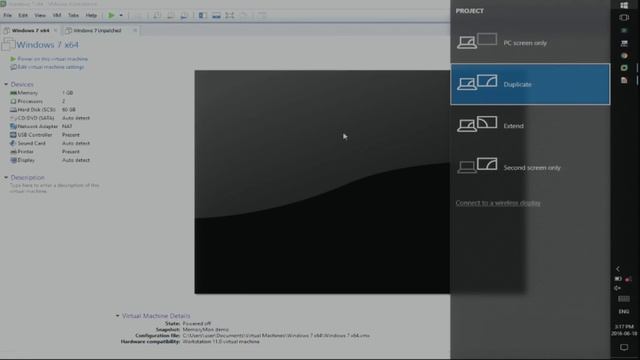Click the revert snapshot toolbar icon
The height and width of the screenshot is (360, 640).
(x=171, y=16)
